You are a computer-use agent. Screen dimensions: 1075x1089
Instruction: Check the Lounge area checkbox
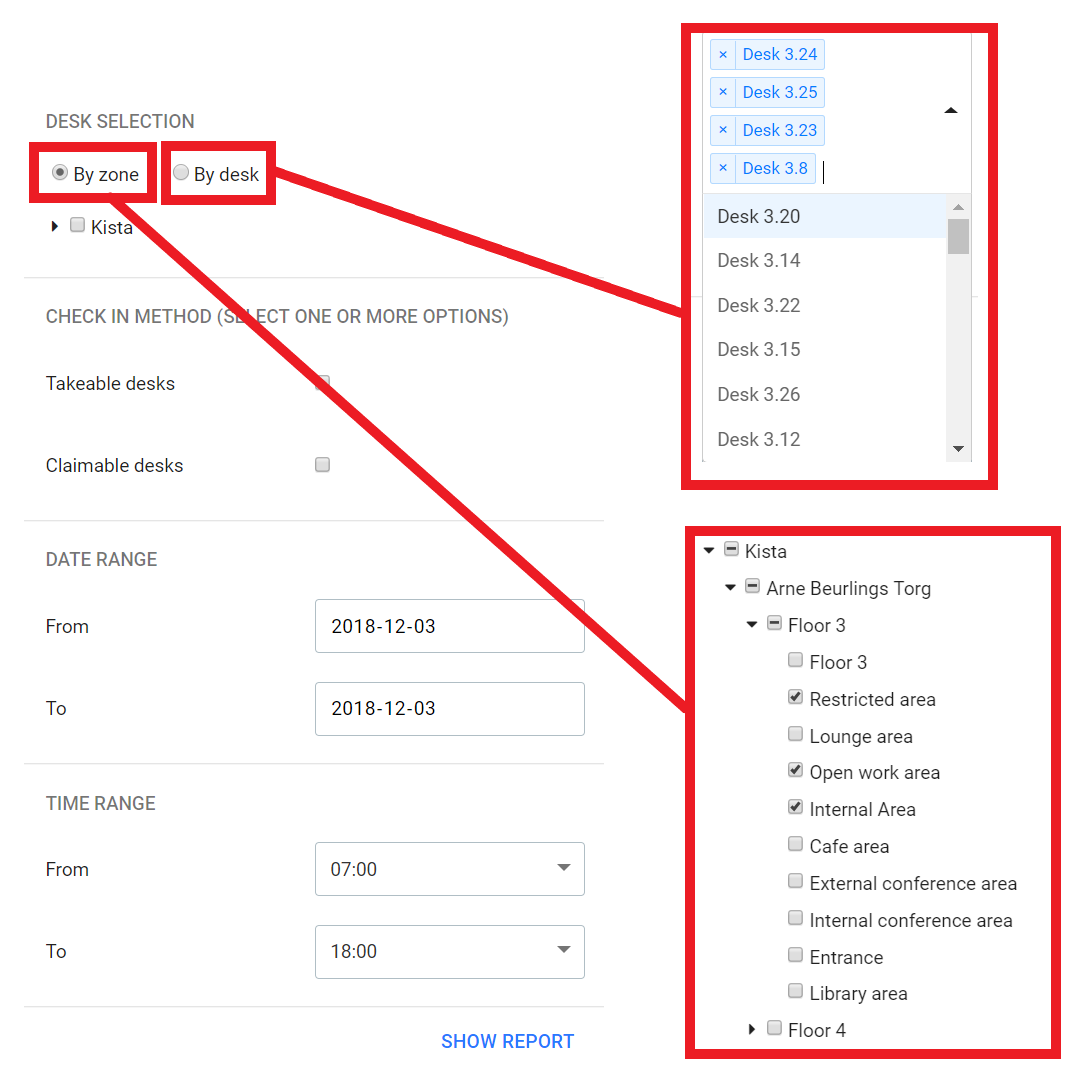795,733
